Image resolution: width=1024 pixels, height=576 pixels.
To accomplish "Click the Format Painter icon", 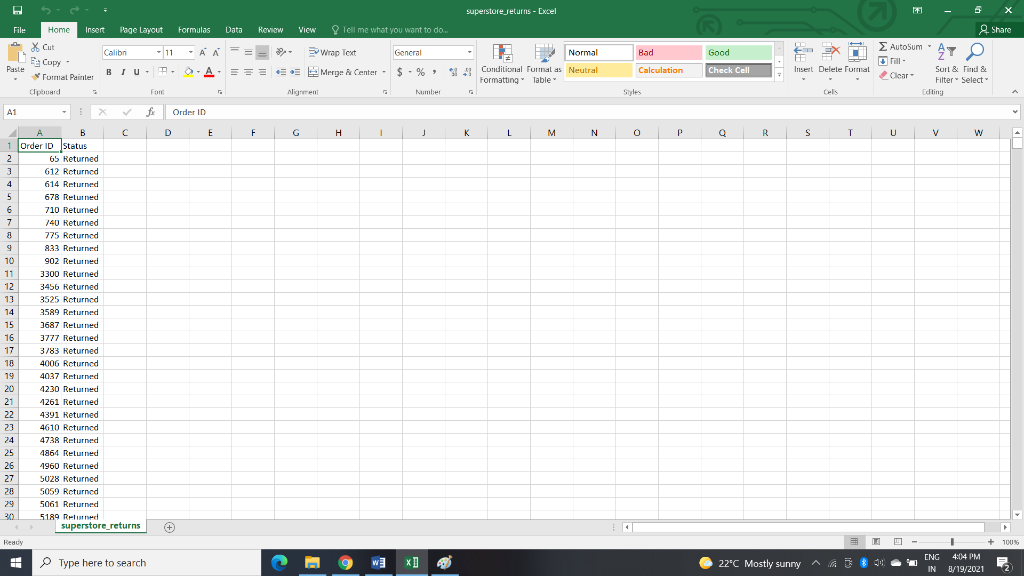I will 35,75.
